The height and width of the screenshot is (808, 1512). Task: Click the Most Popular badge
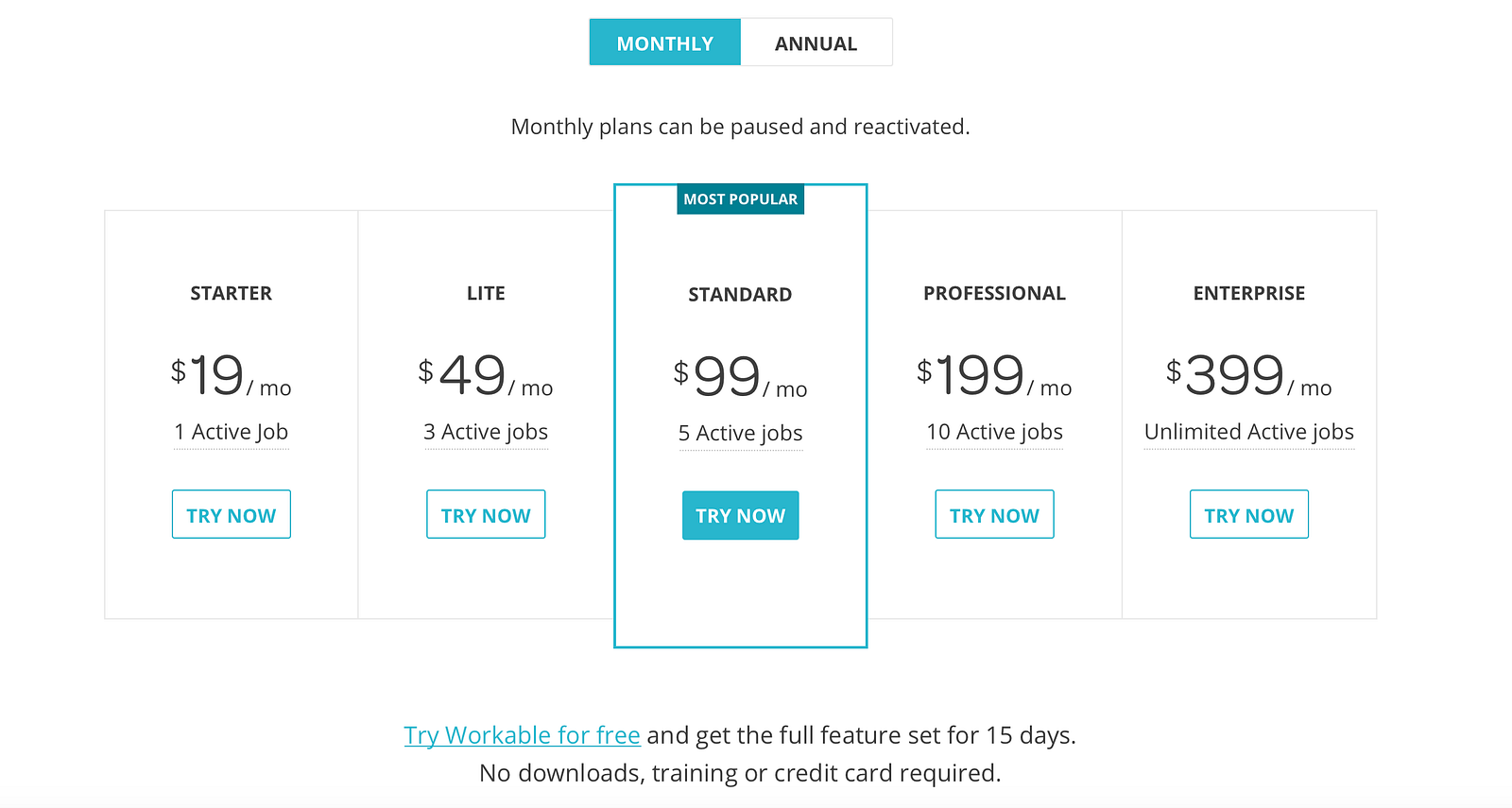(x=740, y=199)
